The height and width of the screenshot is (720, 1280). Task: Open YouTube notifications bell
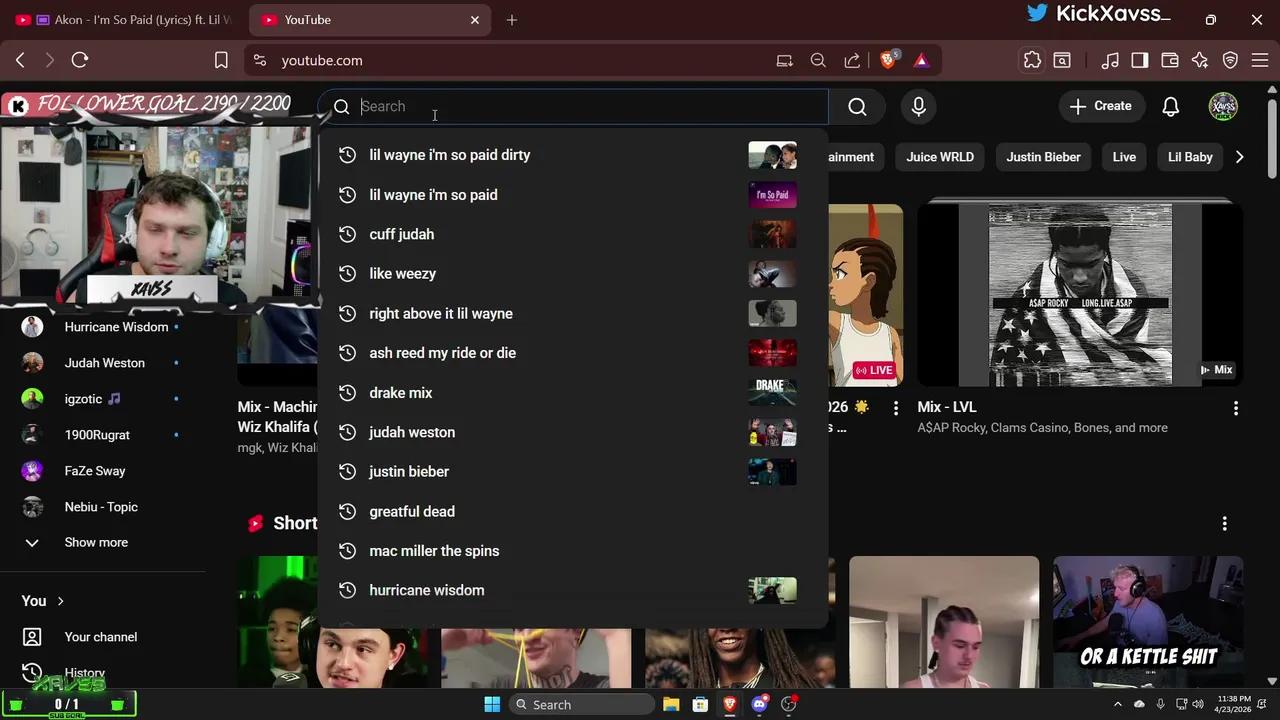(1170, 106)
